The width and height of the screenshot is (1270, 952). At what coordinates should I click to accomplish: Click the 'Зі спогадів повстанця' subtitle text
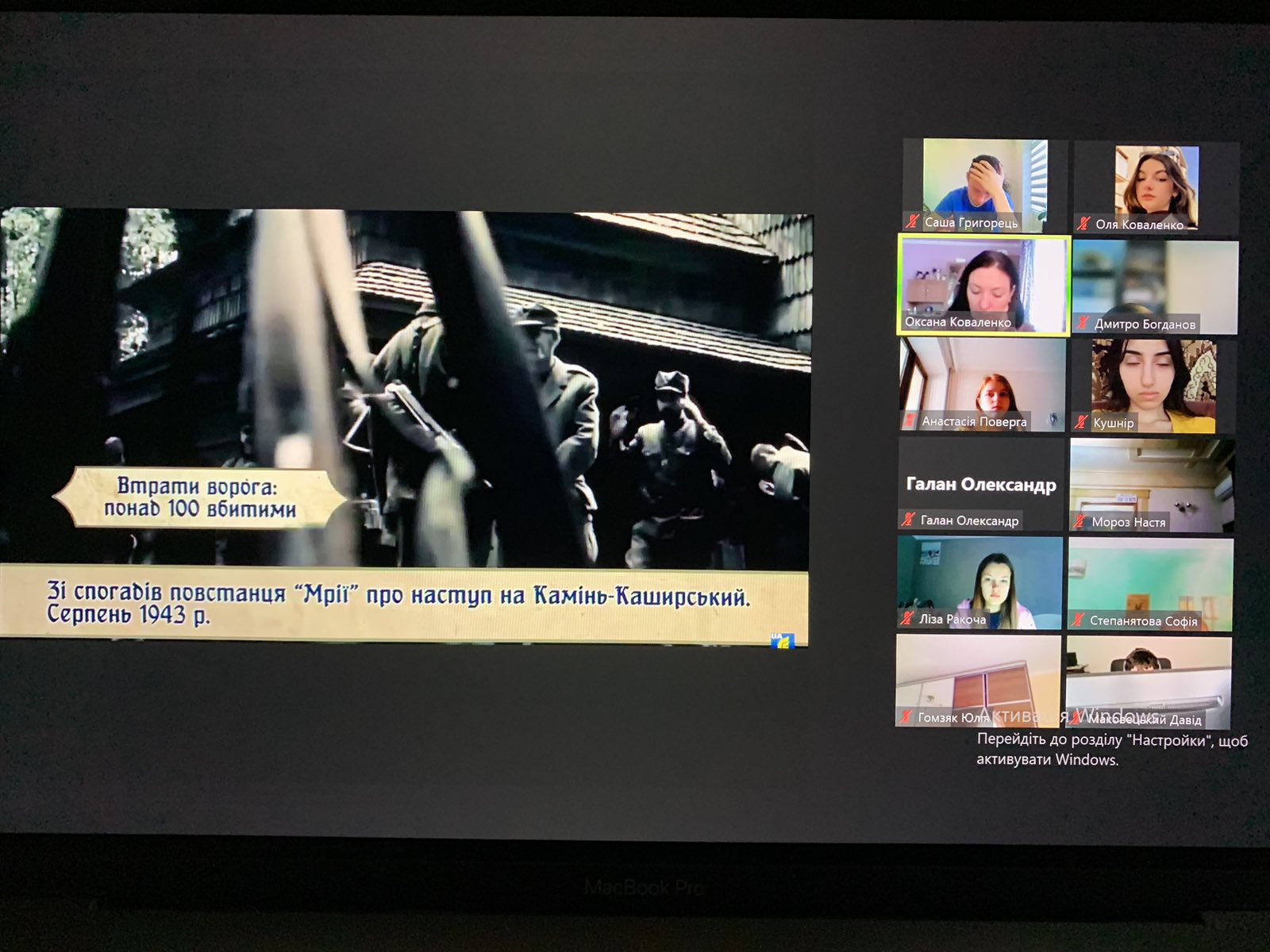pyautogui.click(x=397, y=604)
